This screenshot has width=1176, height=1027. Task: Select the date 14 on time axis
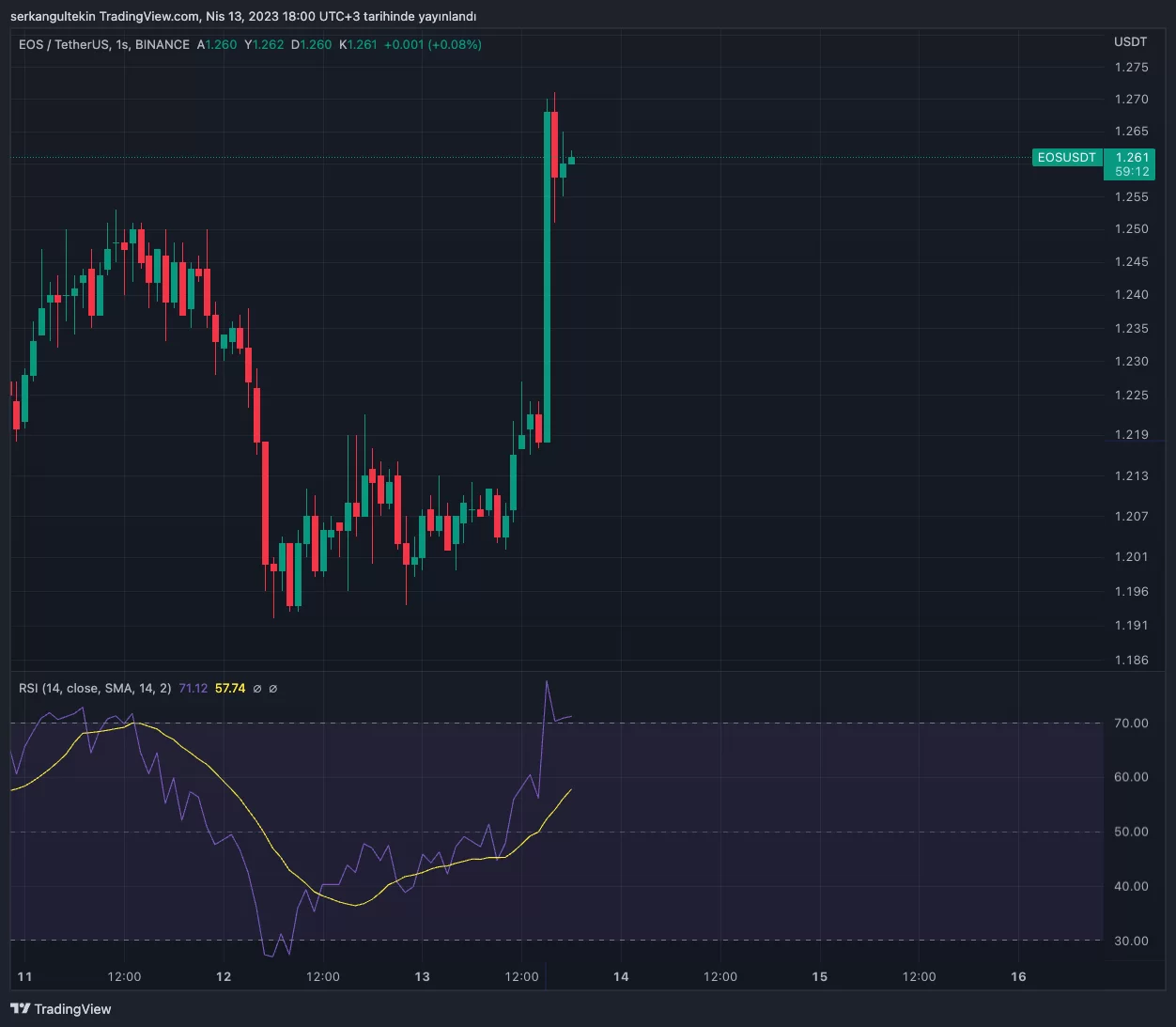point(621,976)
